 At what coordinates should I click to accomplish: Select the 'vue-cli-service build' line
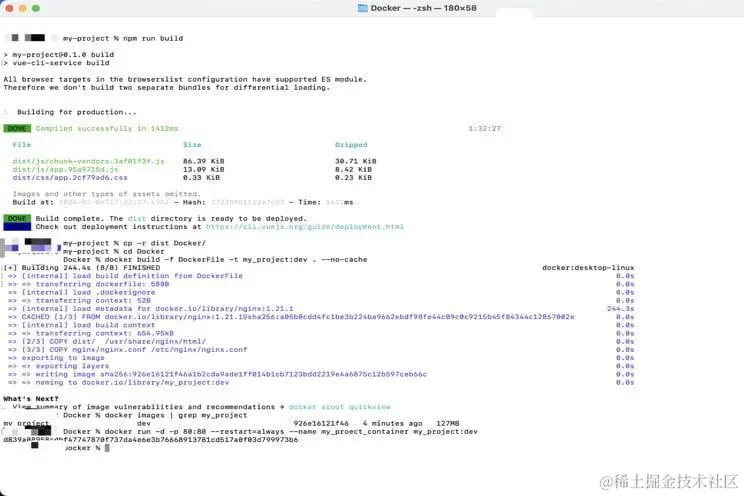coord(61,63)
